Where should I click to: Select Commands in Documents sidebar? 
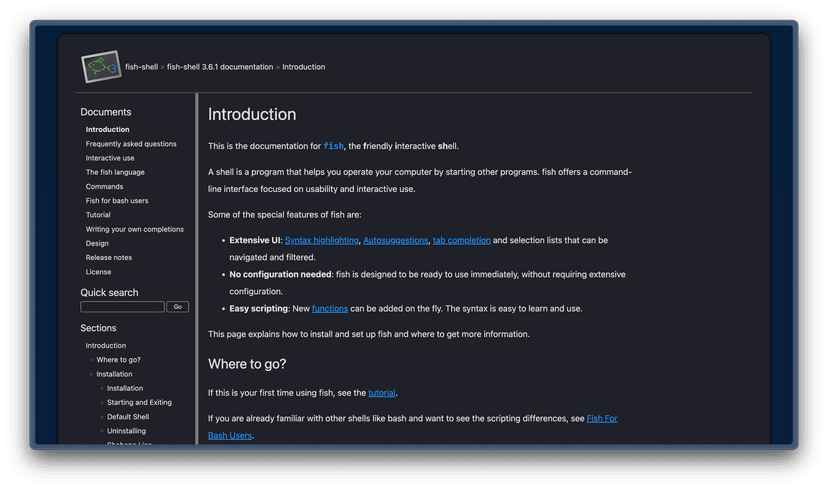(x=104, y=186)
